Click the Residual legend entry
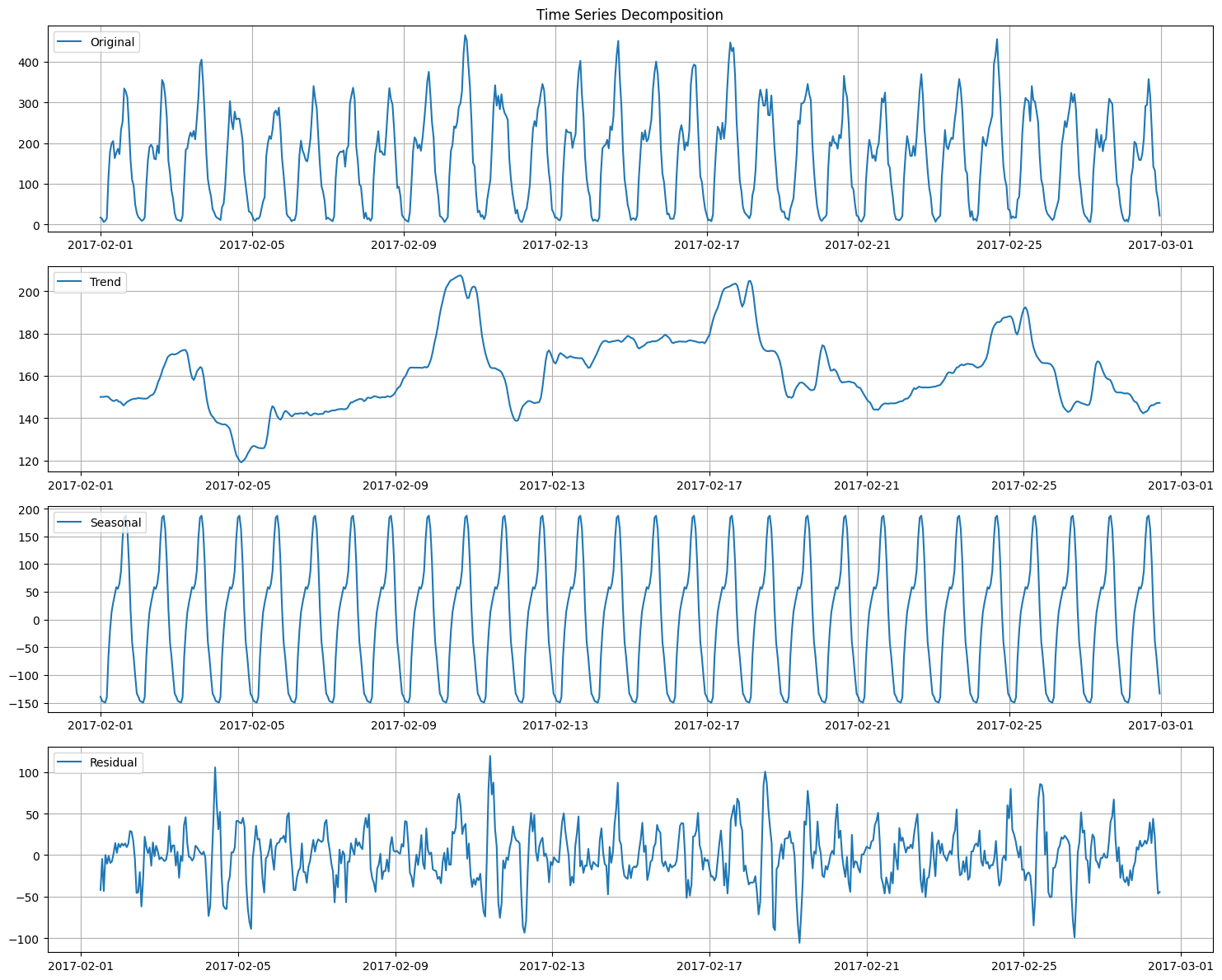Viewport: 1222px width, 980px height. click(x=112, y=762)
